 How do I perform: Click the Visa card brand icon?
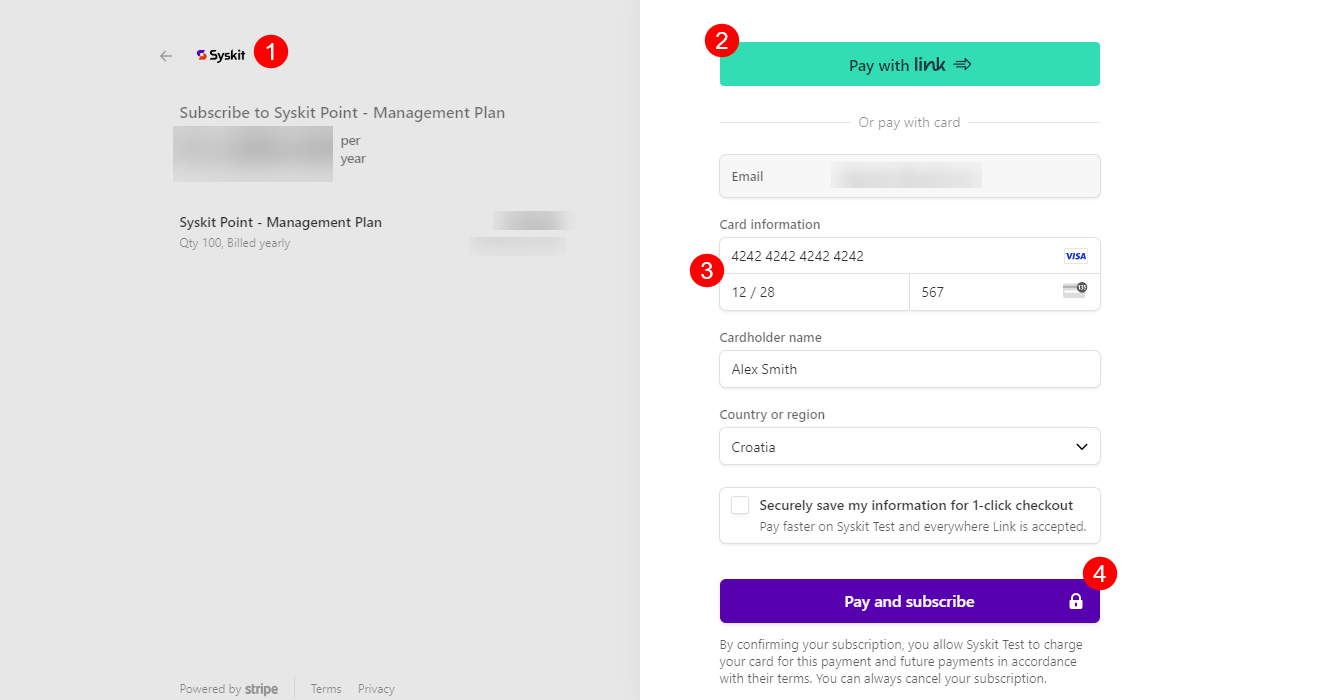(x=1075, y=256)
